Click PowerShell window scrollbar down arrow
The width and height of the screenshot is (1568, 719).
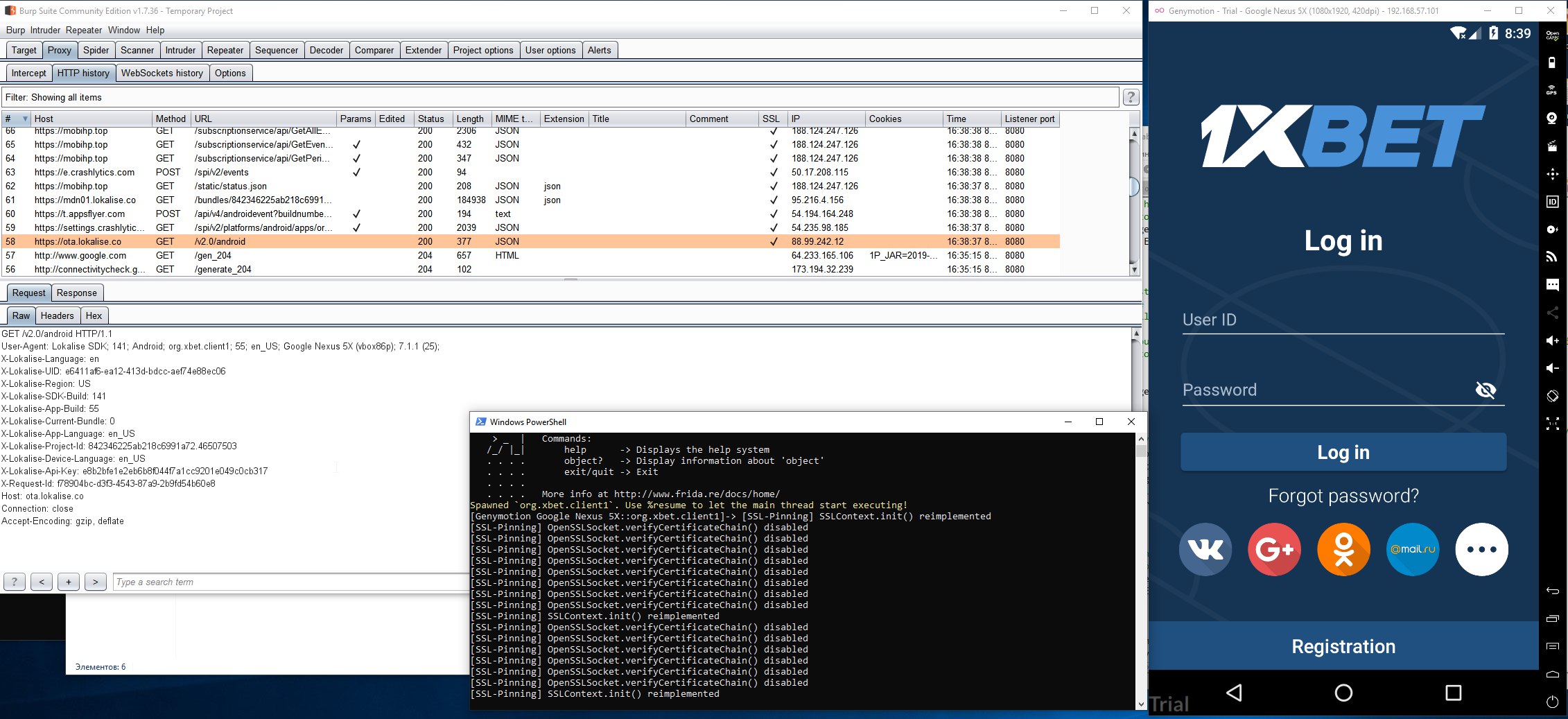point(1141,704)
